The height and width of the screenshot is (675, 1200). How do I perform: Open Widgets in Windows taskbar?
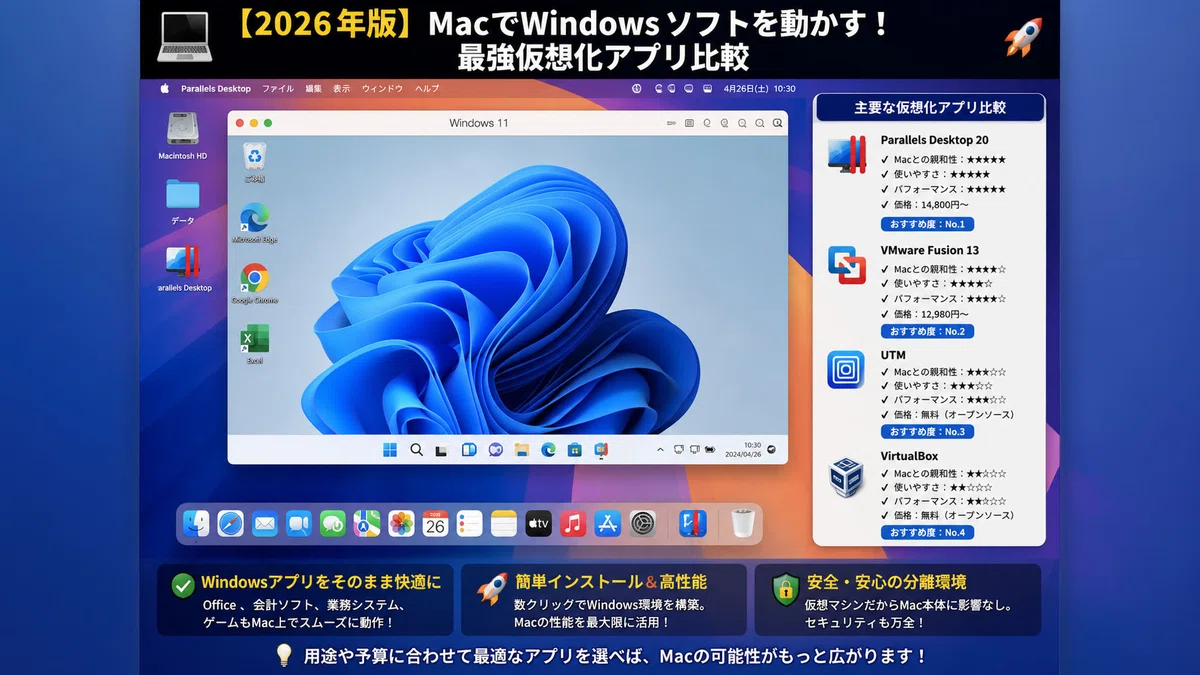(x=469, y=450)
